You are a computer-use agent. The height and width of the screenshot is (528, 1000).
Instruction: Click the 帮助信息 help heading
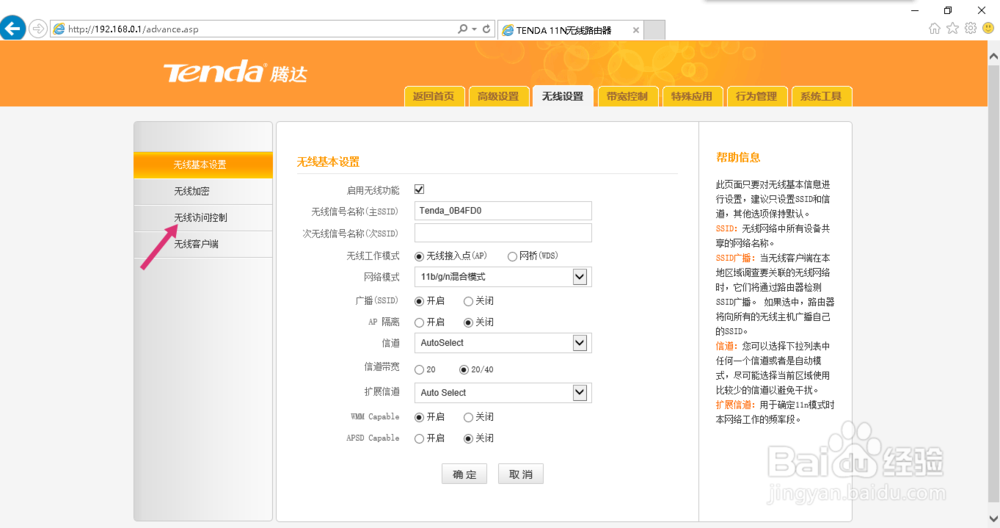pos(738,158)
